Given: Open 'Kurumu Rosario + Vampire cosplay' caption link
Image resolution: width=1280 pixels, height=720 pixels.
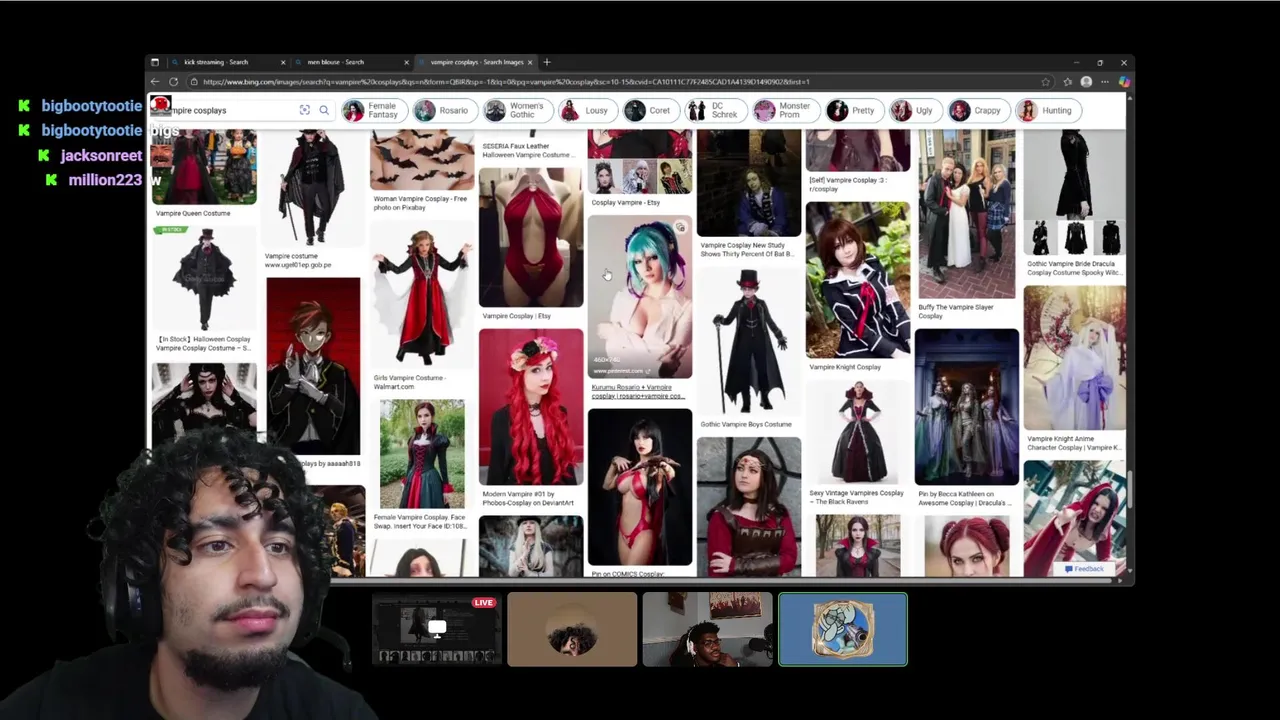Looking at the screenshot, I should (638, 391).
